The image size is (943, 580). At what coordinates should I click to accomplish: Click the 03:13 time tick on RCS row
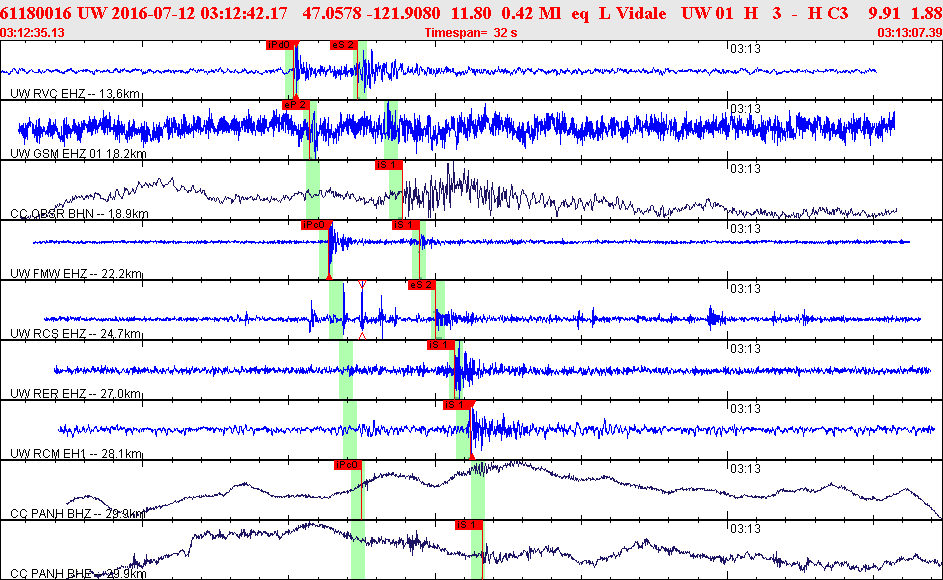pos(745,289)
